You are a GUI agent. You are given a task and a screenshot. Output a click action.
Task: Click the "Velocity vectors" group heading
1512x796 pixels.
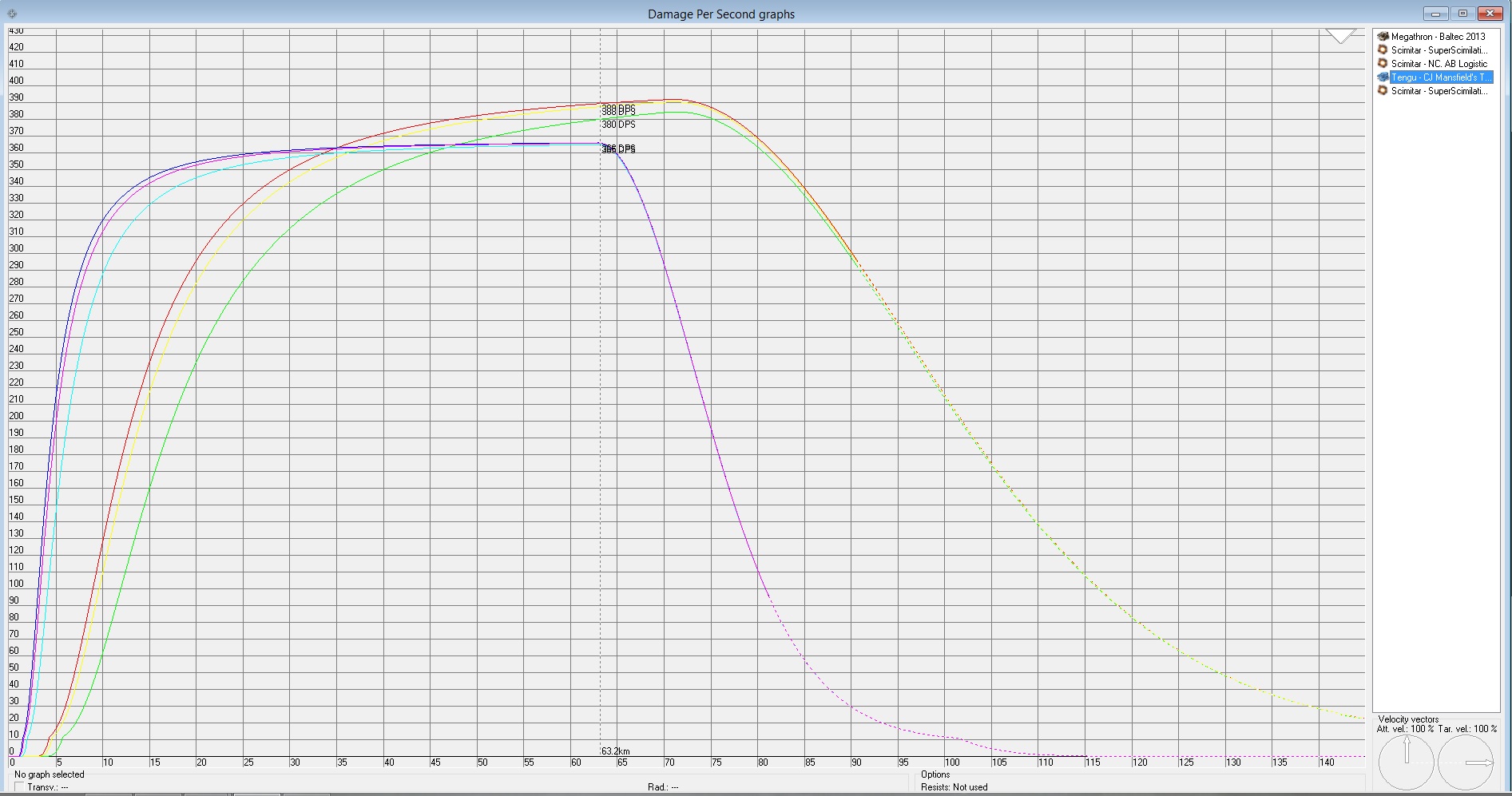1408,719
